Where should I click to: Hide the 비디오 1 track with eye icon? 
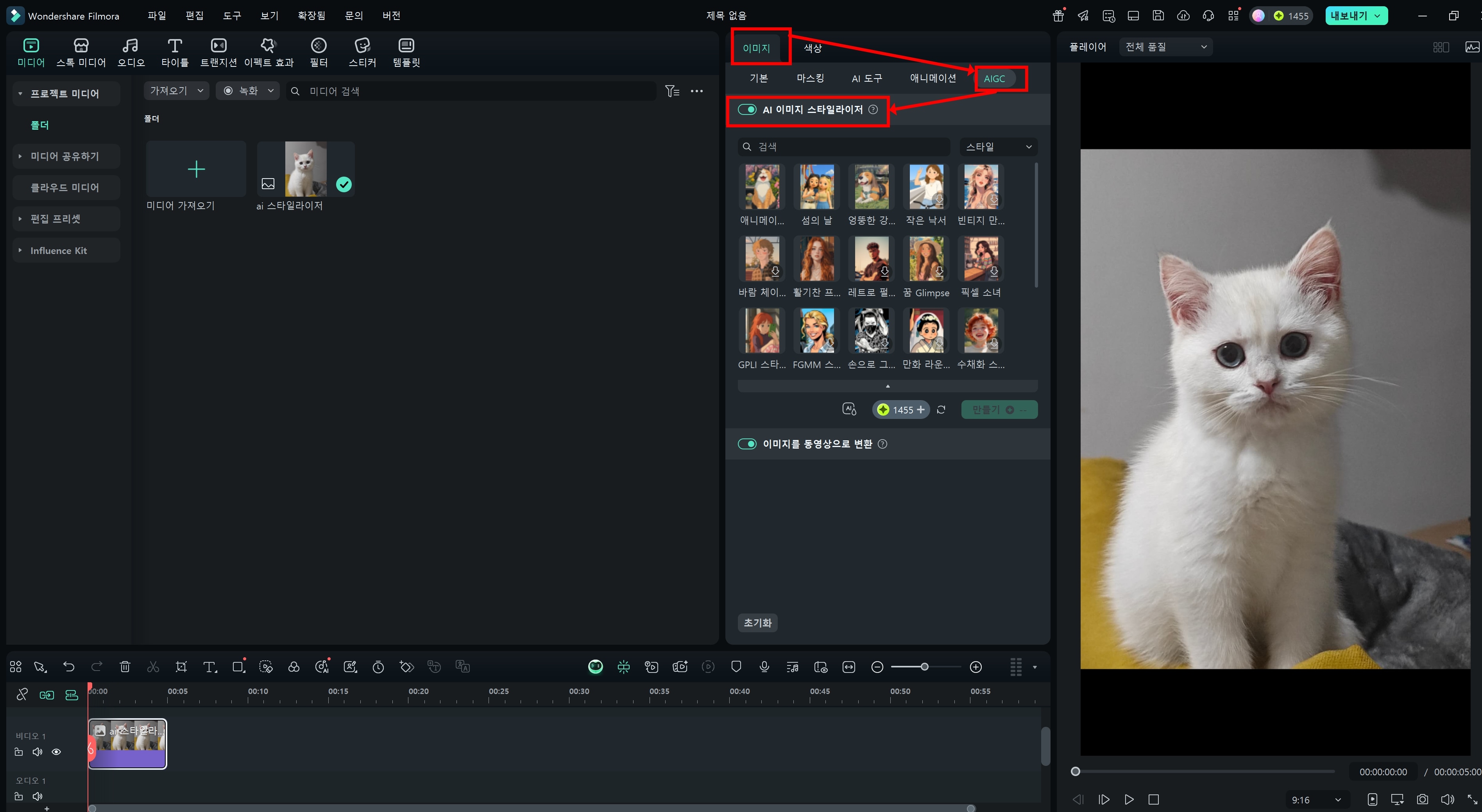tap(56, 751)
